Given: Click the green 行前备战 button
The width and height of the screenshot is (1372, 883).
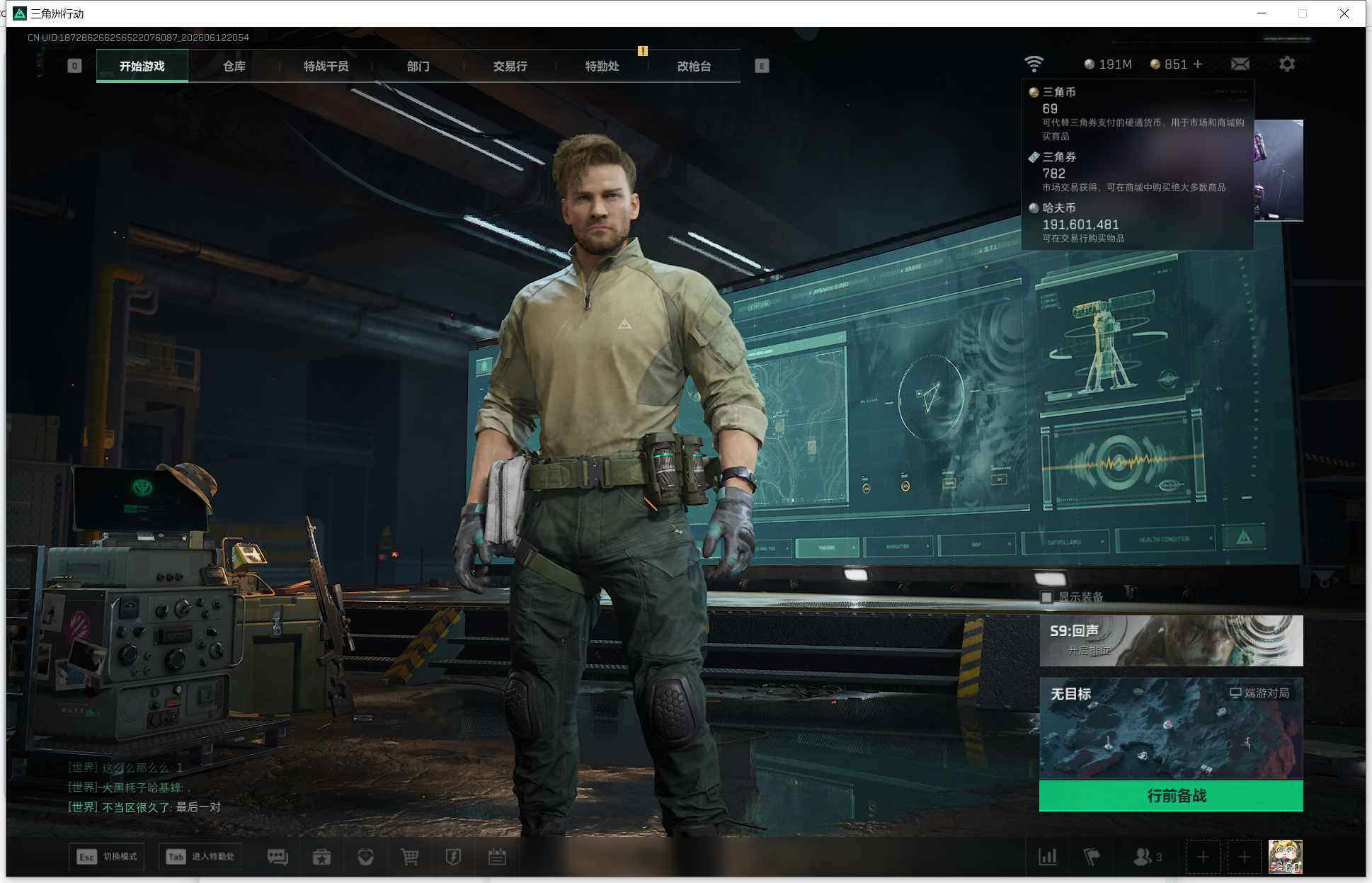Looking at the screenshot, I should coord(1171,796).
